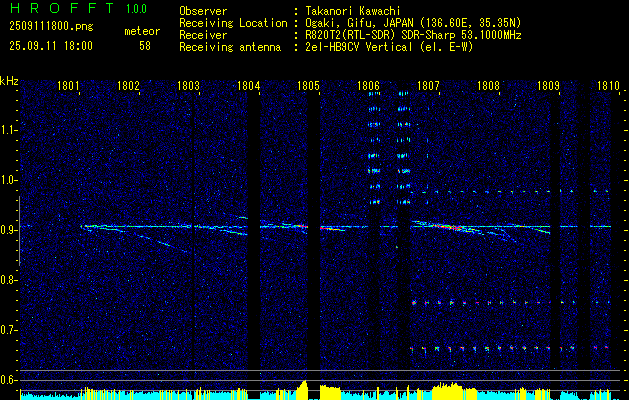The height and width of the screenshot is (400, 629).
Task: Click the Receiving Location label
Action: tap(233, 23)
